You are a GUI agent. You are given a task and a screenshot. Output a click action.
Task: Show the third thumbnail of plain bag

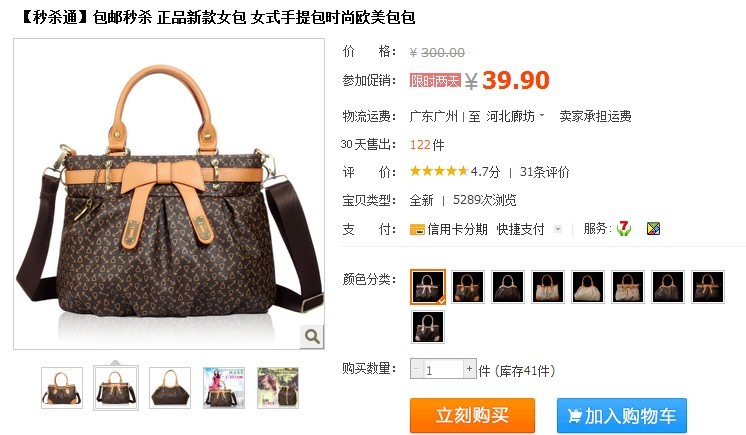[x=170, y=387]
